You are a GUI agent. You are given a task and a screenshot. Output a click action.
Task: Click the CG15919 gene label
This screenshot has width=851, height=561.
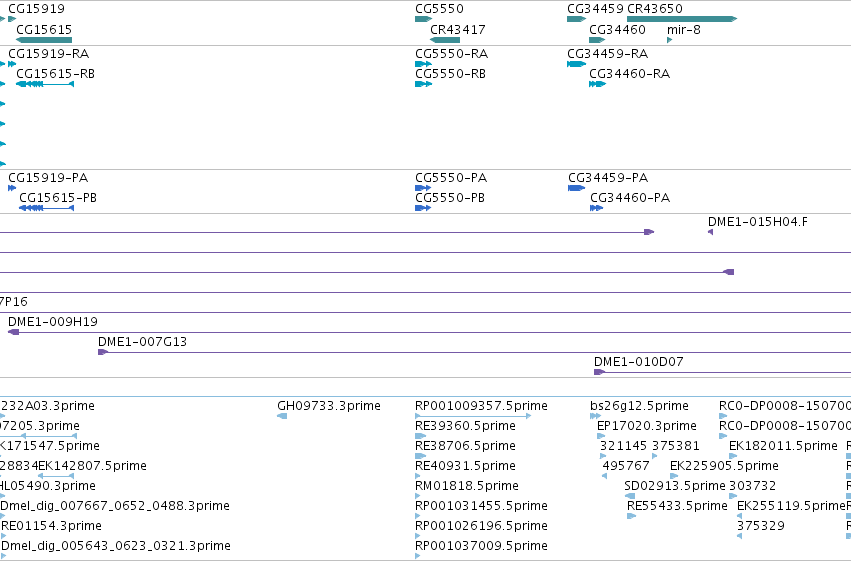(x=36, y=9)
